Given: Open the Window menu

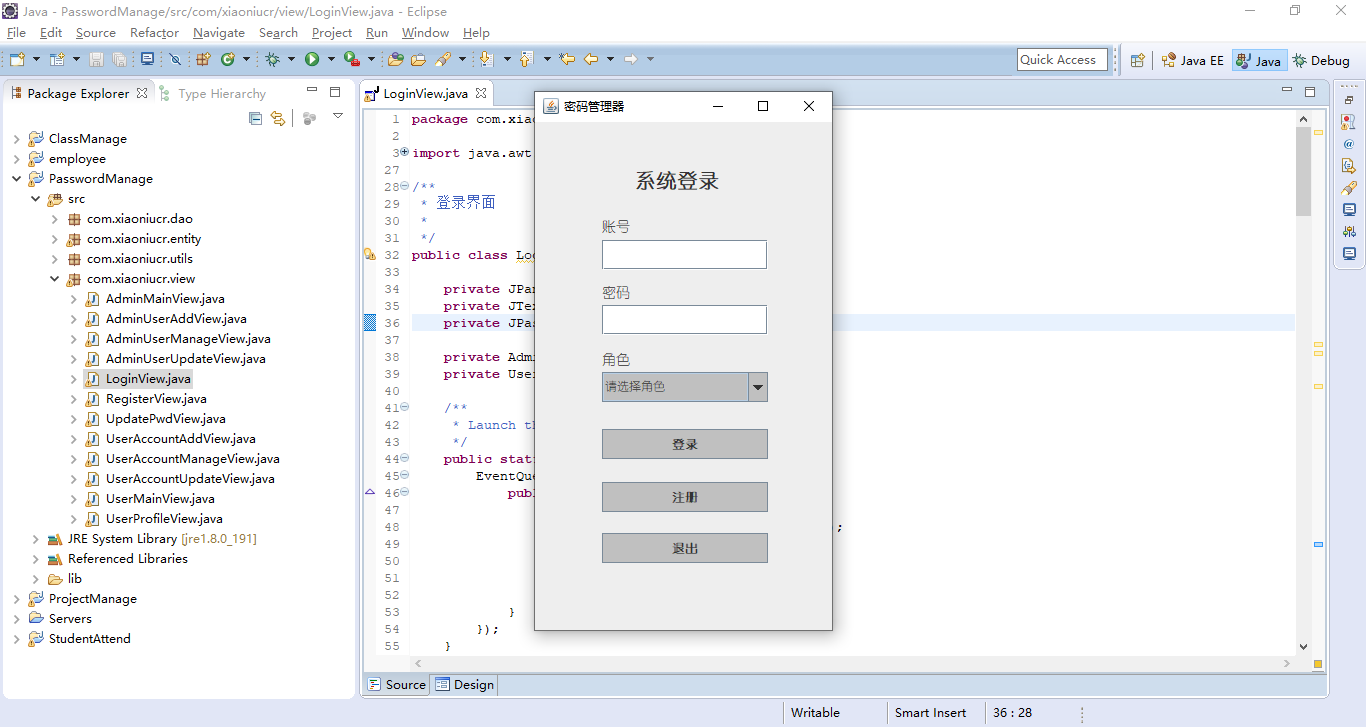Looking at the screenshot, I should [x=425, y=33].
